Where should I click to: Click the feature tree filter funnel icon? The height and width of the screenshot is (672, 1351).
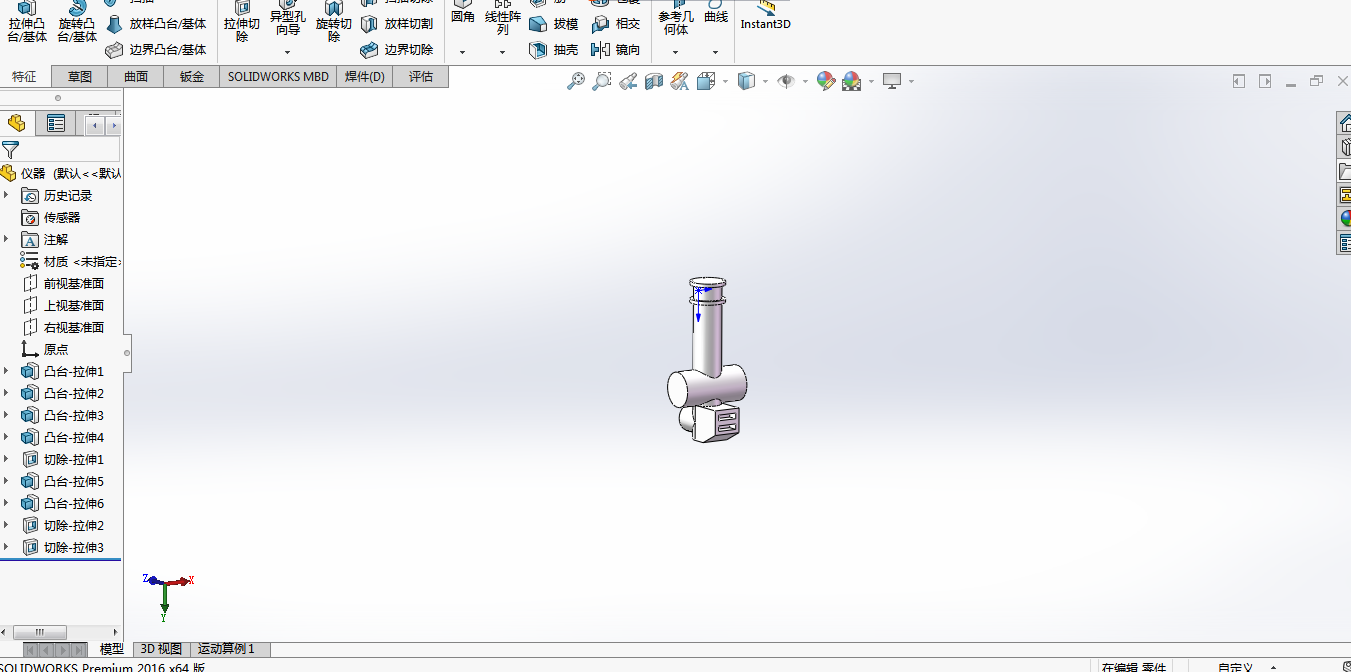pos(10,150)
